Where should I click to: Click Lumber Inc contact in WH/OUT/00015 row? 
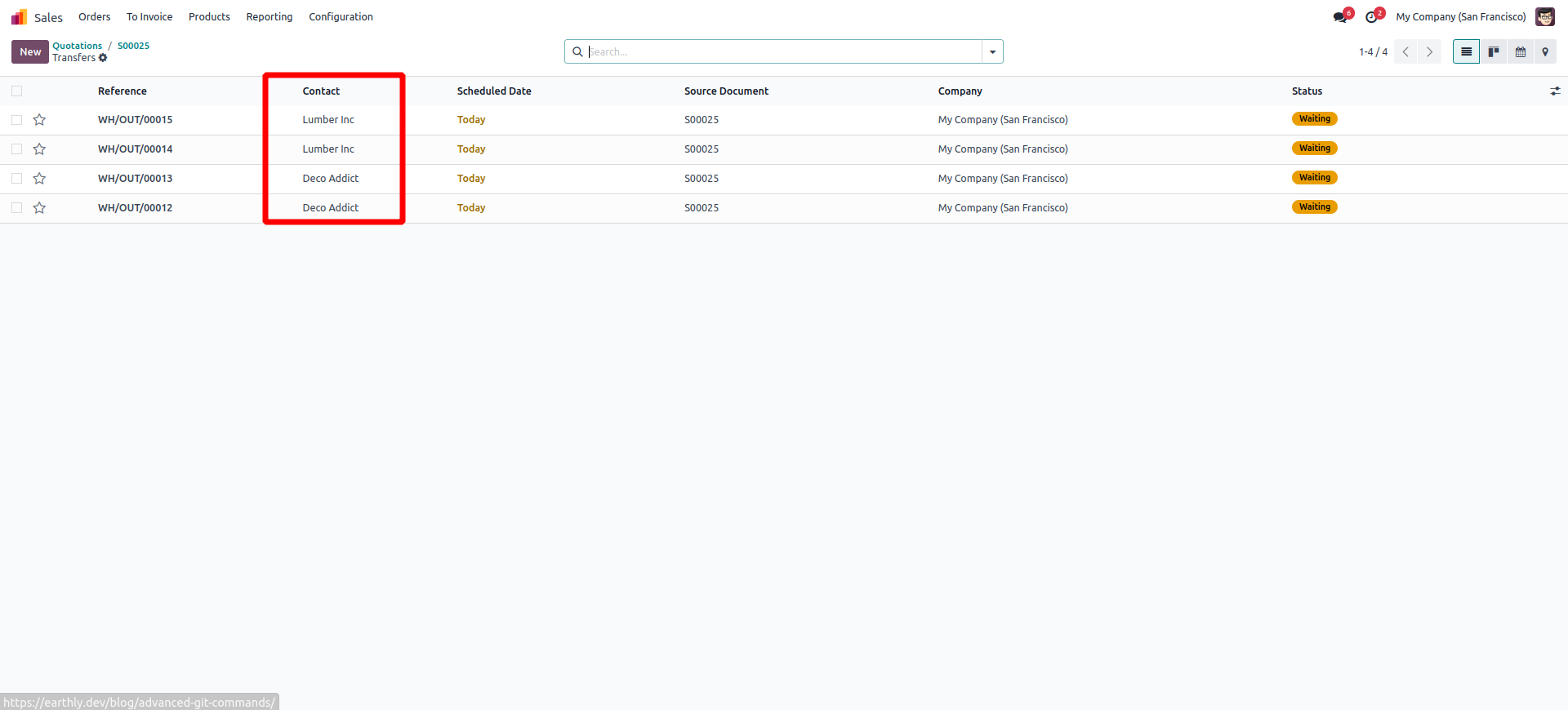(328, 120)
